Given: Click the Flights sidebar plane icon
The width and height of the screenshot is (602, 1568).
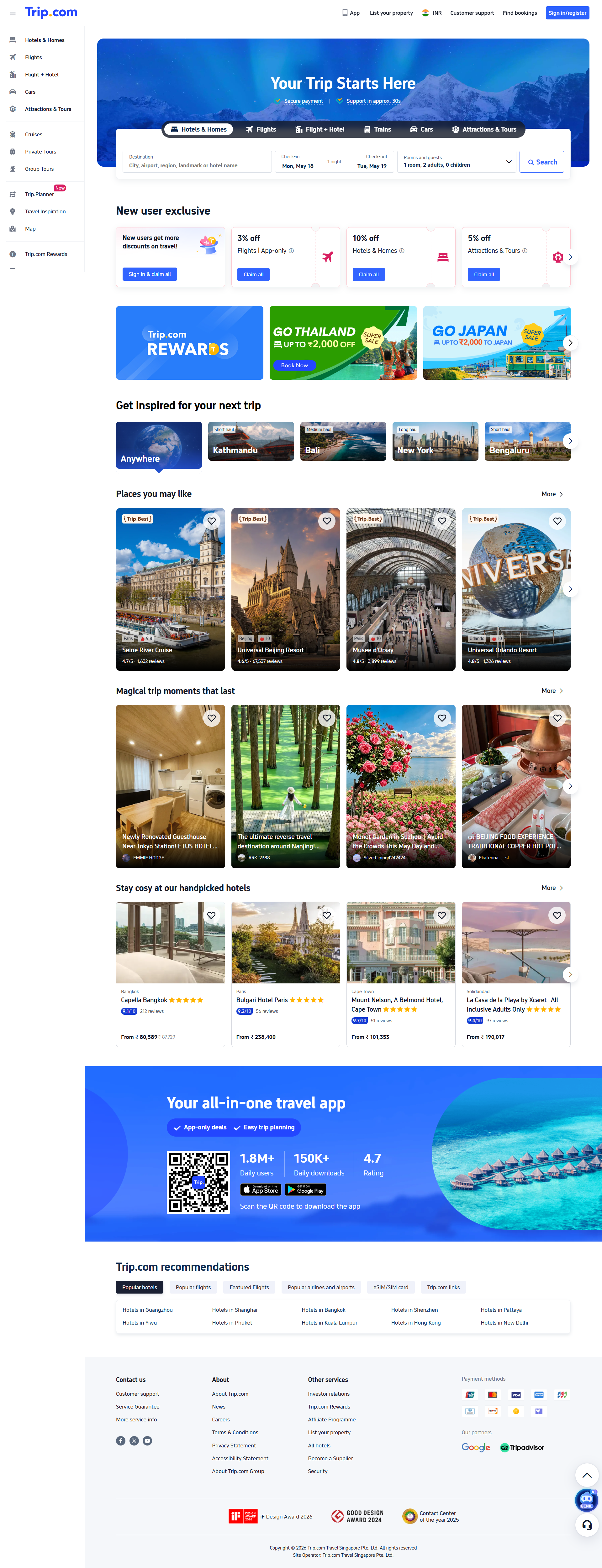Looking at the screenshot, I should 13,57.
